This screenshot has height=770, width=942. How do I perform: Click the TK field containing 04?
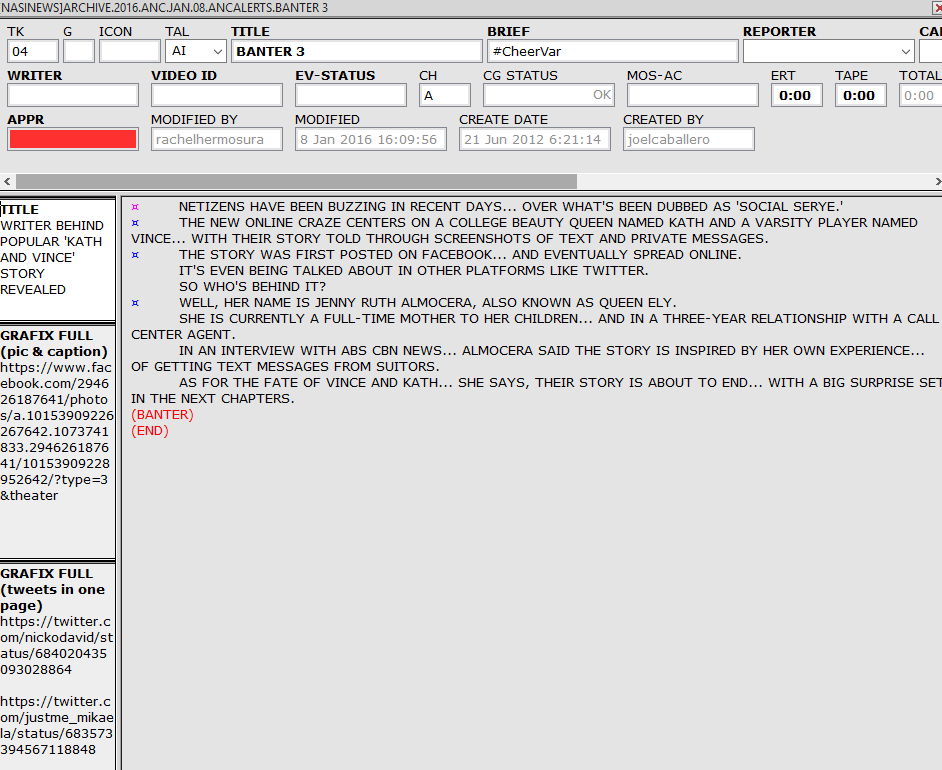point(32,51)
